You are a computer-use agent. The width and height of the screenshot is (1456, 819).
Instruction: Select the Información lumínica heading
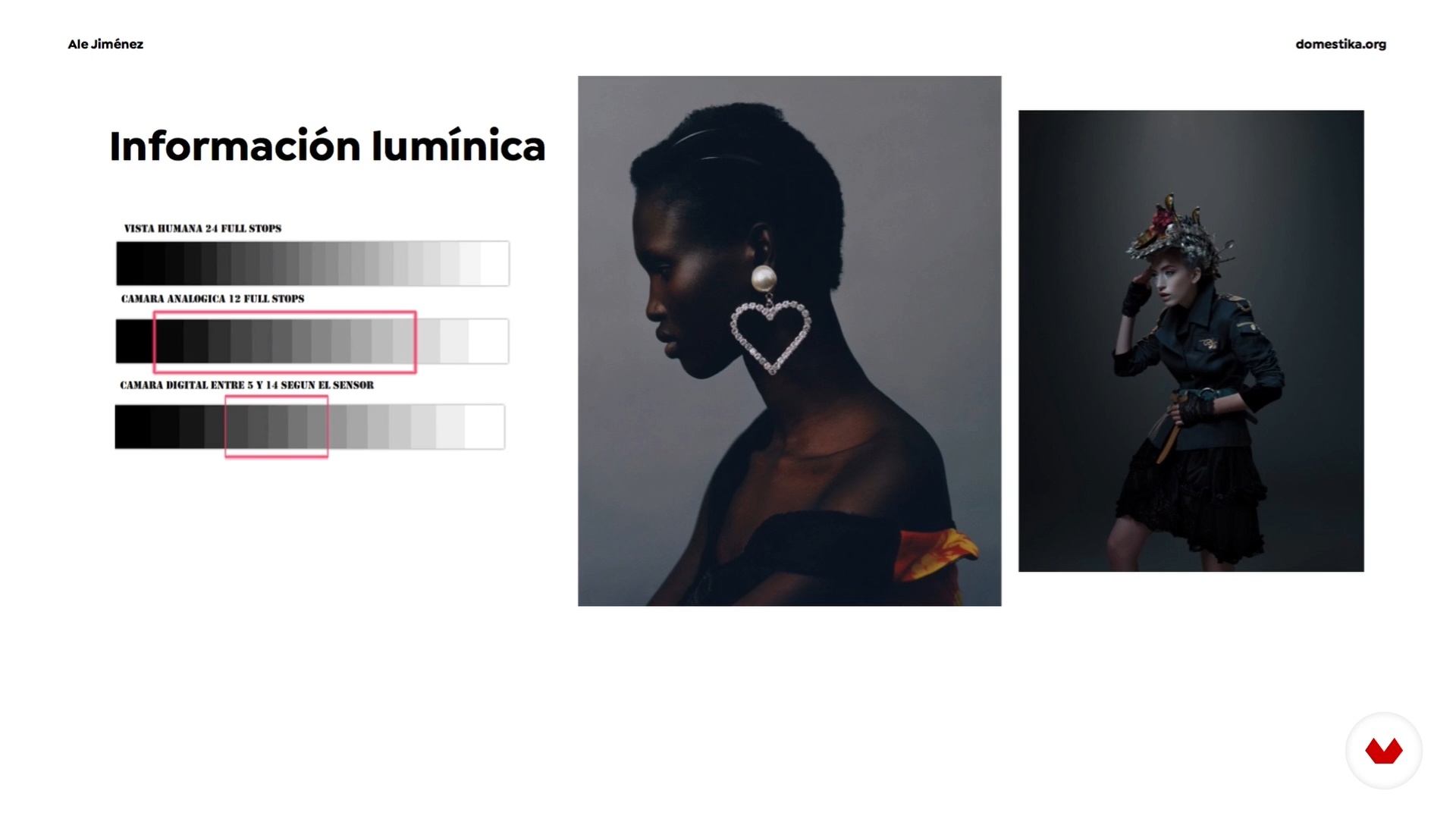click(x=328, y=146)
